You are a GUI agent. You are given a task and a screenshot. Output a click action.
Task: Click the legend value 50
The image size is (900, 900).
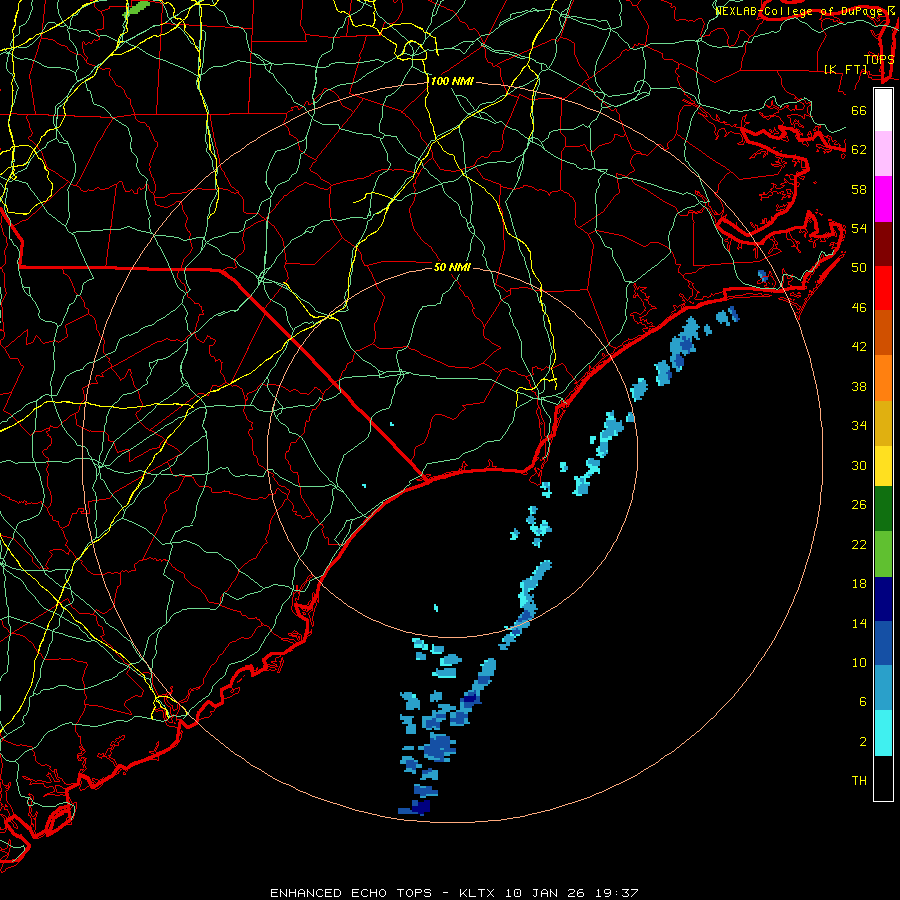click(x=859, y=268)
